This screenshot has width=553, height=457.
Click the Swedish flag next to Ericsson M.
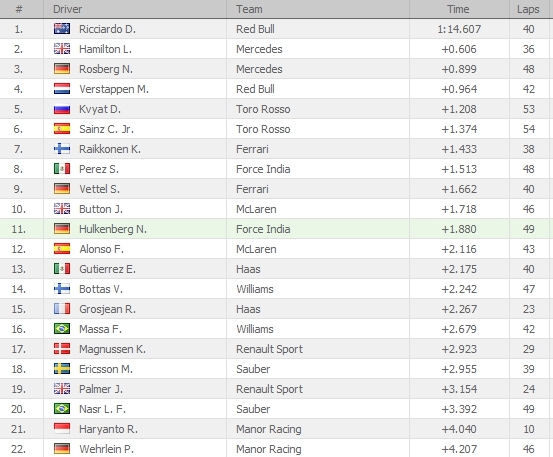click(x=62, y=368)
